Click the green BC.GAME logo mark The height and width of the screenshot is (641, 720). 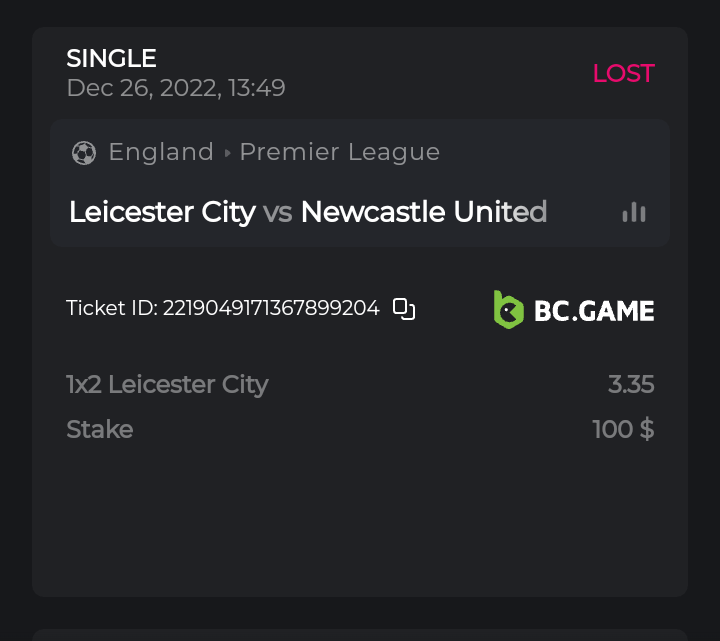coord(508,310)
